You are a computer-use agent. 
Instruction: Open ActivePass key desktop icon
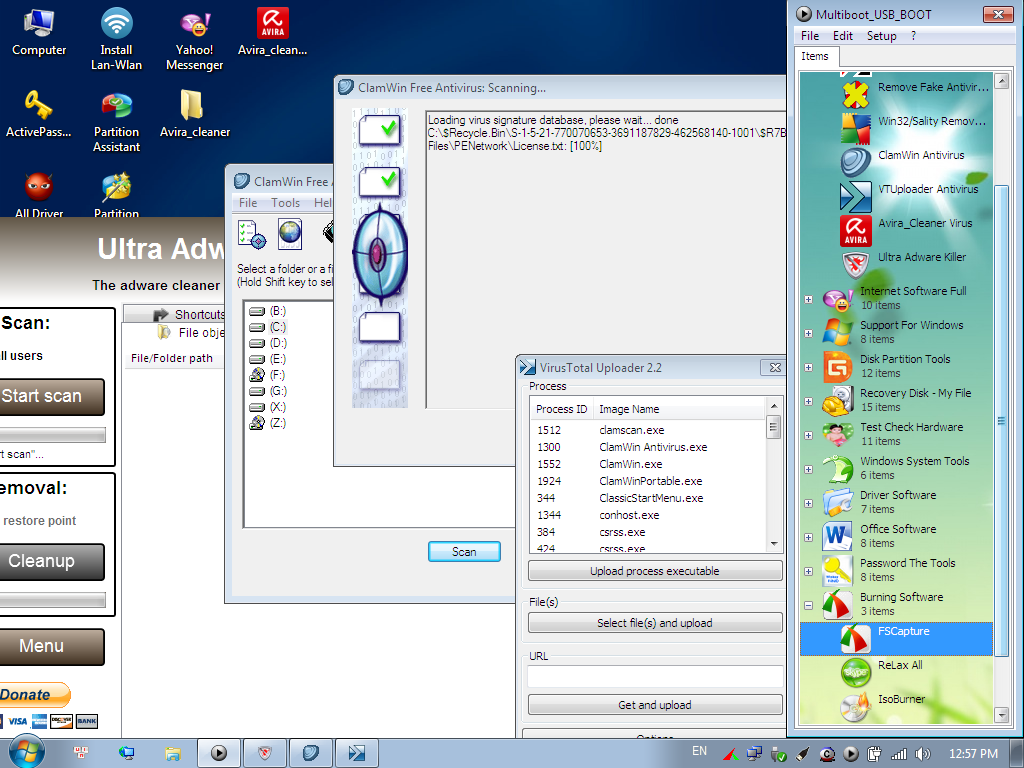pos(39,114)
